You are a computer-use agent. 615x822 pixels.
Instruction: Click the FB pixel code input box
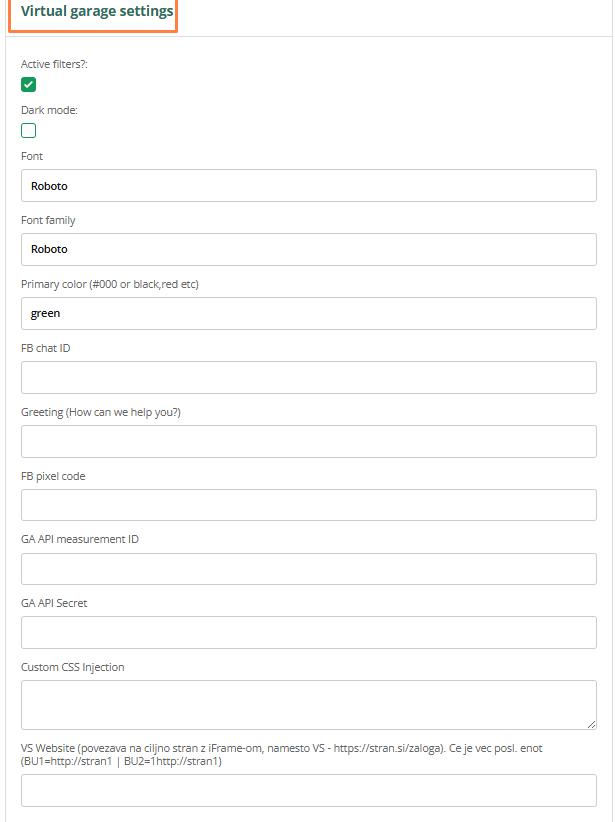(x=308, y=505)
